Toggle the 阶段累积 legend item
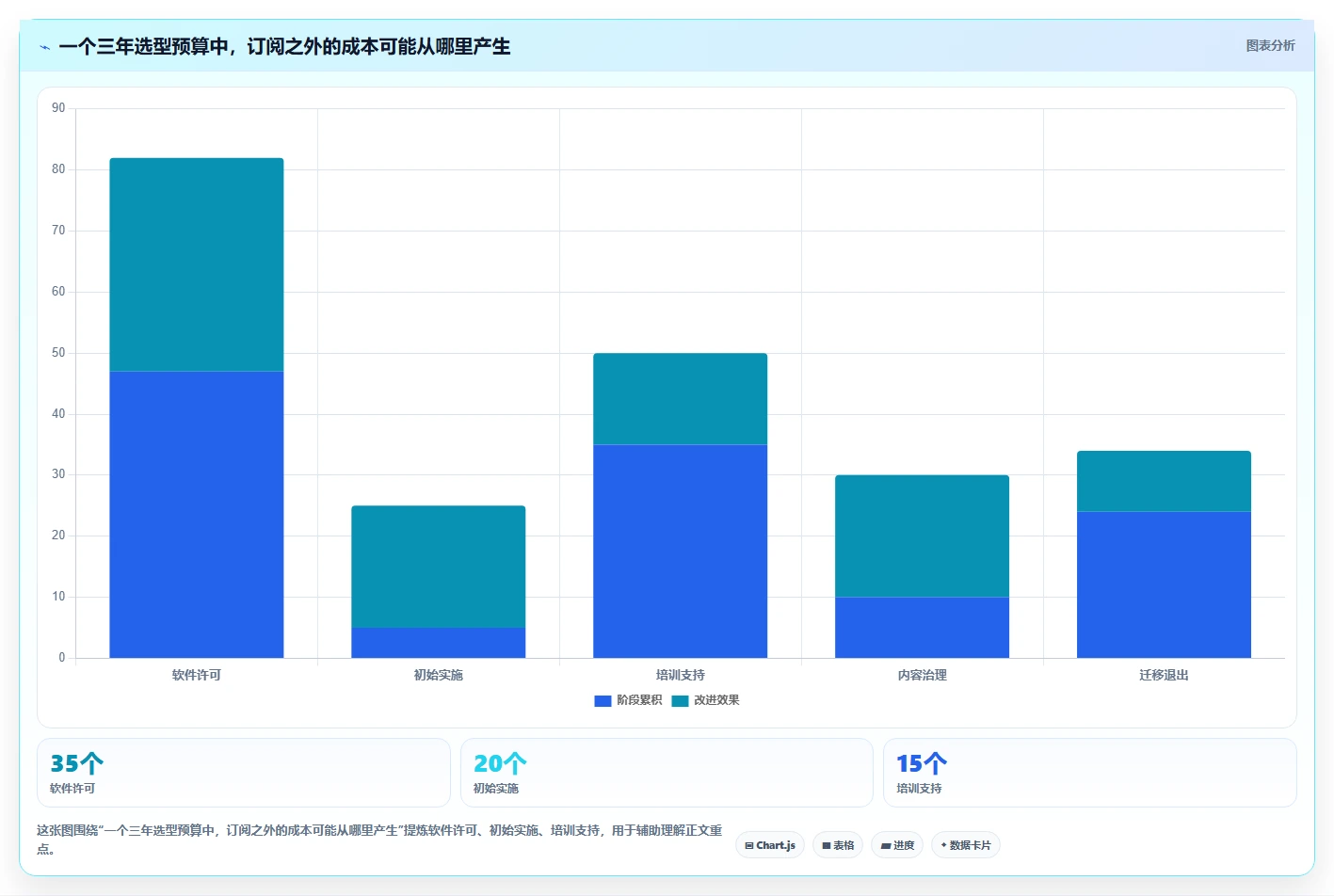The height and width of the screenshot is (896, 1334). click(x=628, y=700)
